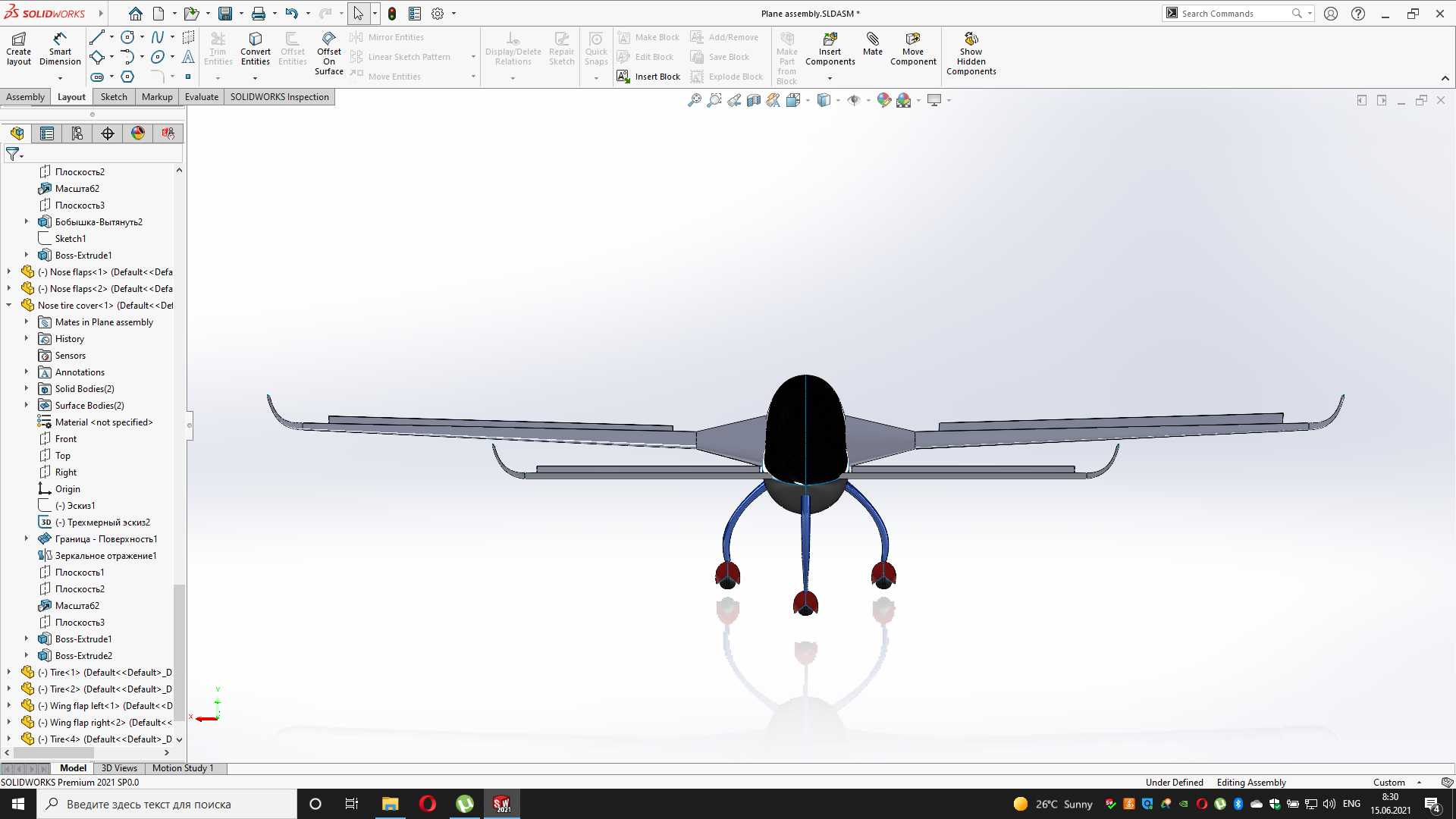Open the DimXpertManager panel tab
The width and height of the screenshot is (1456, 819).
tap(108, 133)
